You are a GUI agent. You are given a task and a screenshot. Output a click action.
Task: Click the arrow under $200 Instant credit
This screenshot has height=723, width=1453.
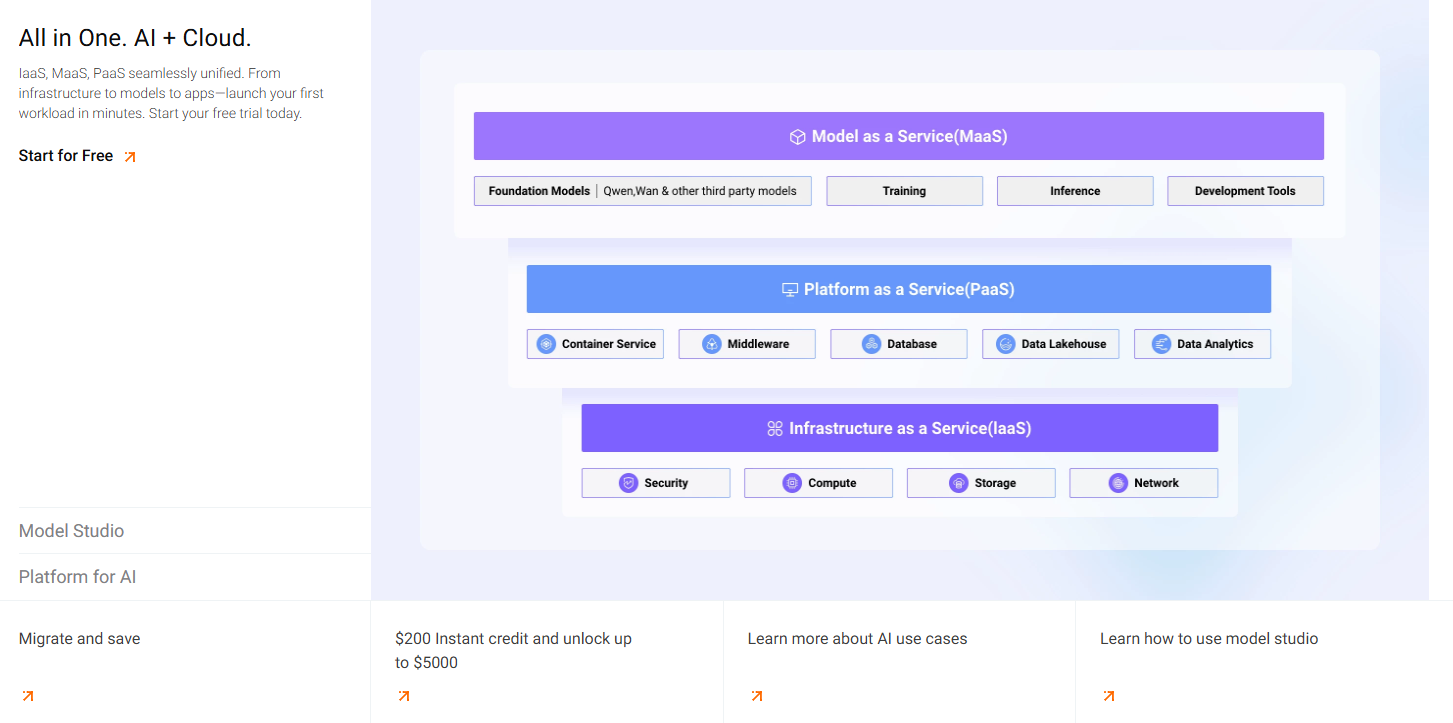point(404,696)
